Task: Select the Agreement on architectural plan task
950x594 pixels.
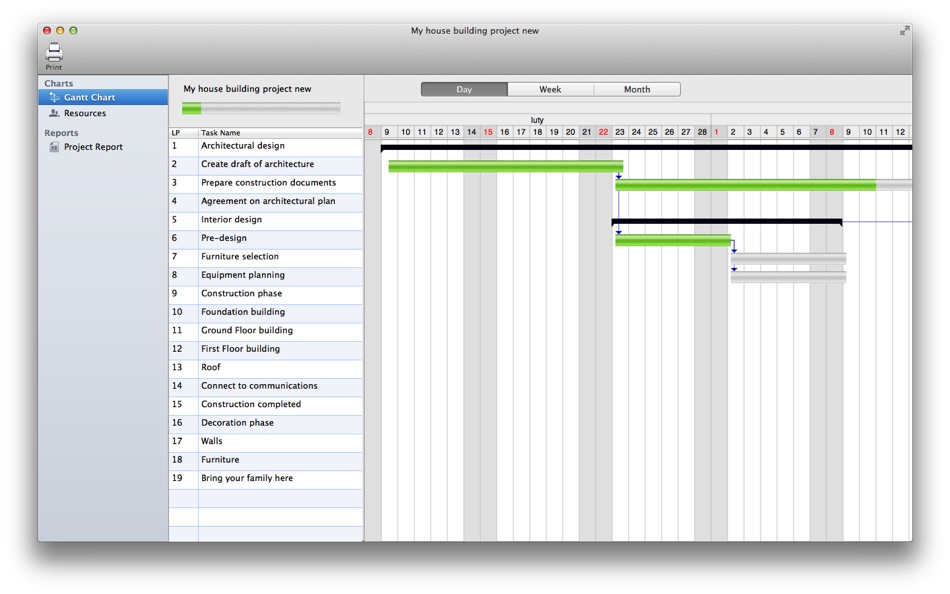Action: 266,201
